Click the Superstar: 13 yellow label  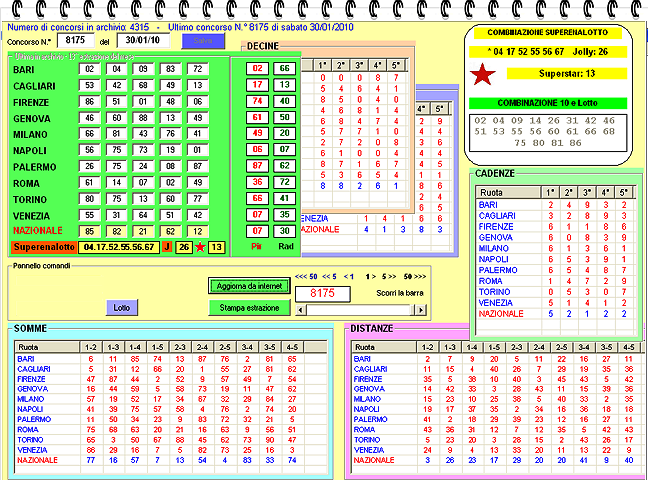(x=567, y=74)
